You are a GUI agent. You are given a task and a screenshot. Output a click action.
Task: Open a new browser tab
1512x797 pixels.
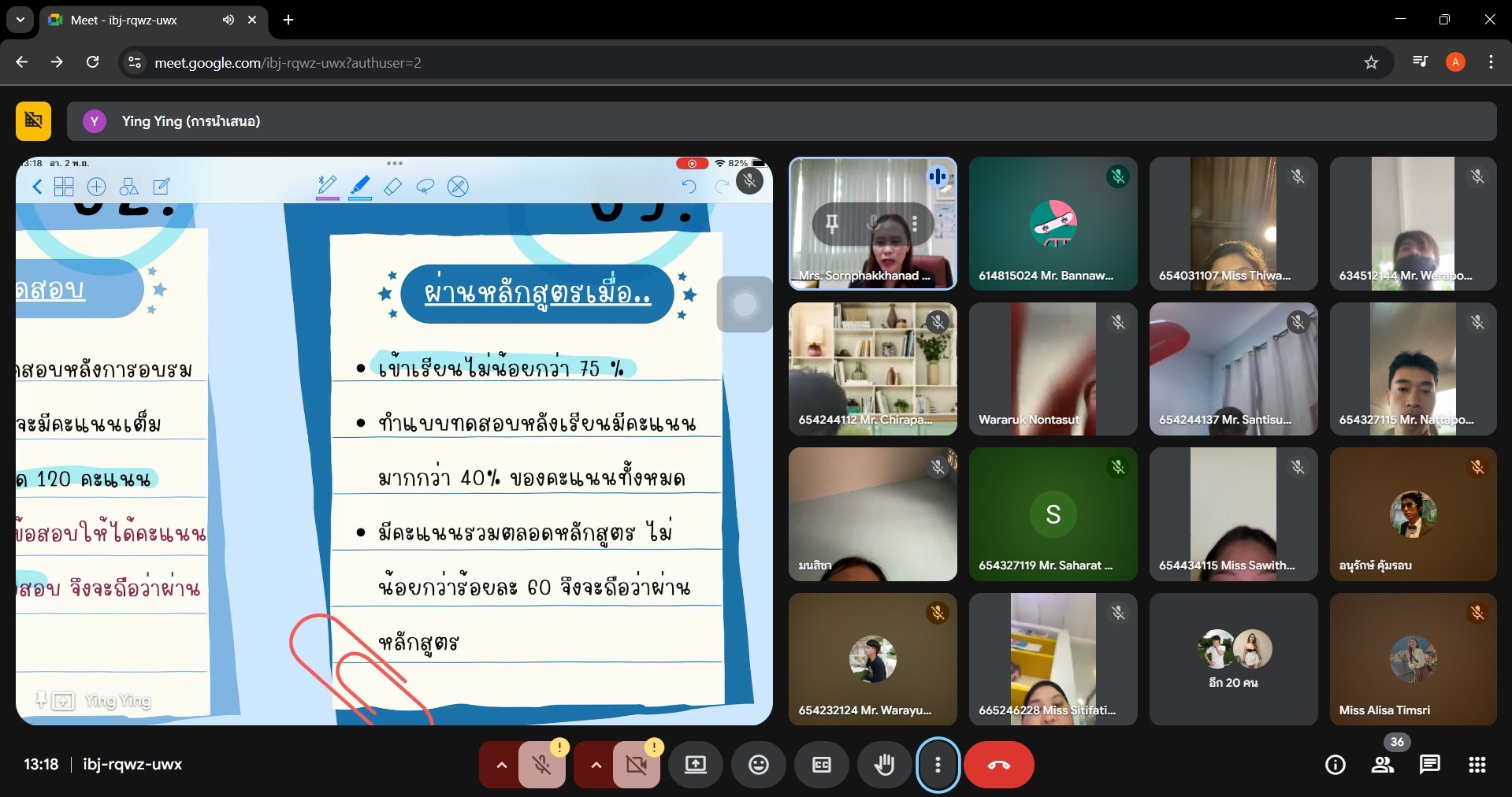click(x=288, y=20)
